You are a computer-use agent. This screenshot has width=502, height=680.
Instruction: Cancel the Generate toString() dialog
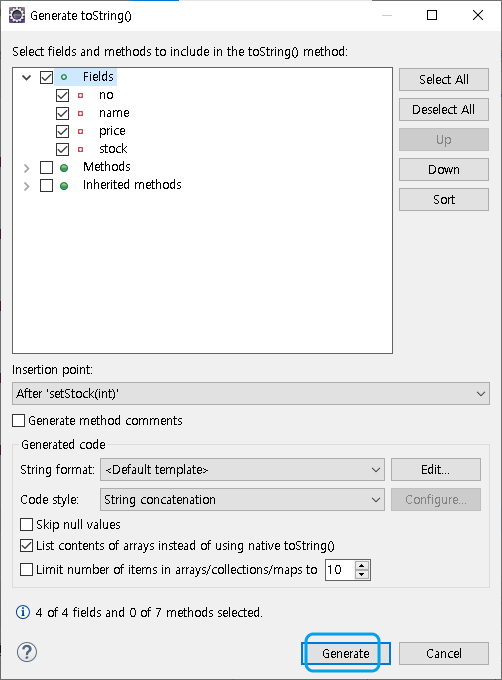click(x=444, y=654)
